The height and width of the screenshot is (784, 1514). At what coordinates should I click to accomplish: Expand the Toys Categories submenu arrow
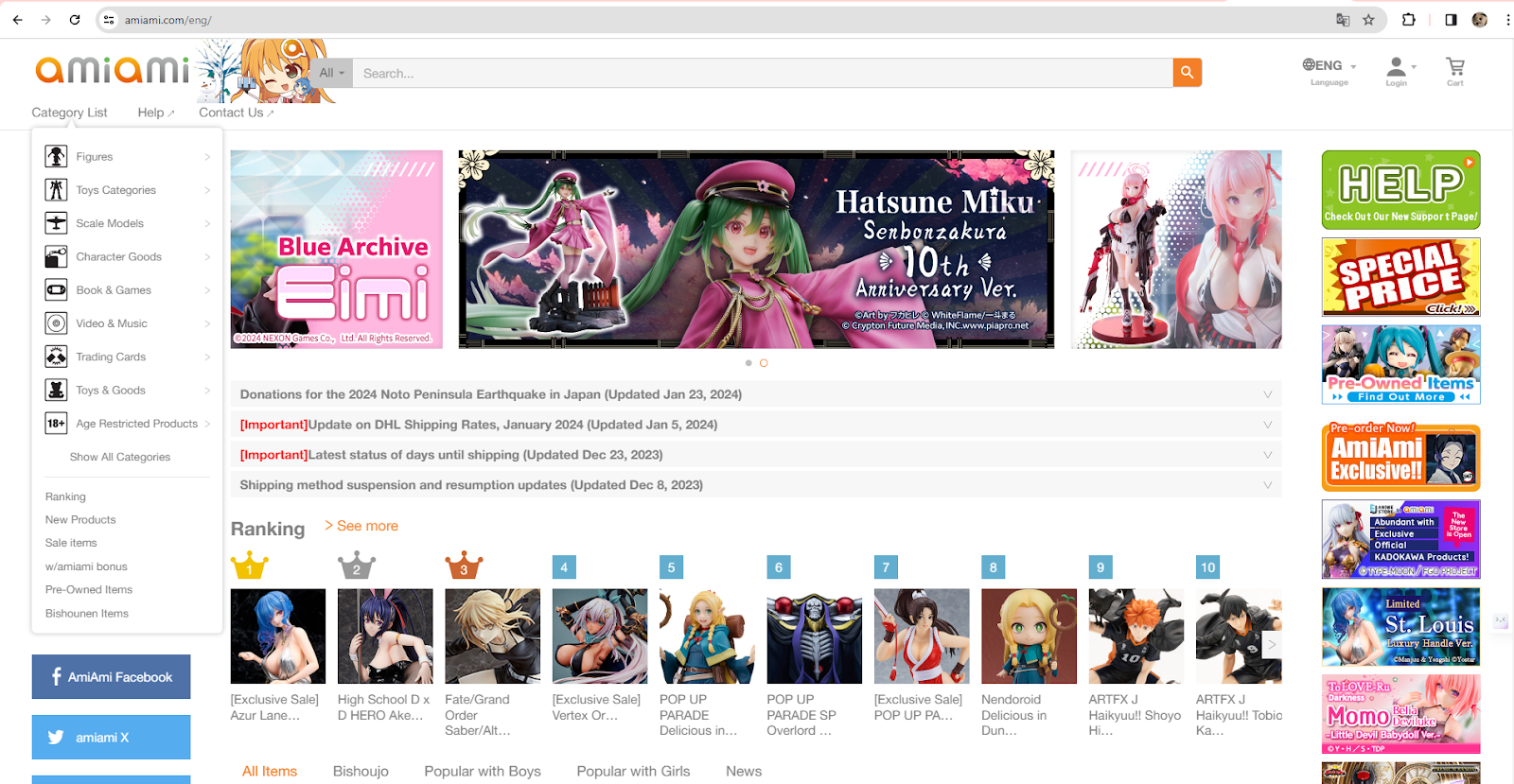click(207, 190)
